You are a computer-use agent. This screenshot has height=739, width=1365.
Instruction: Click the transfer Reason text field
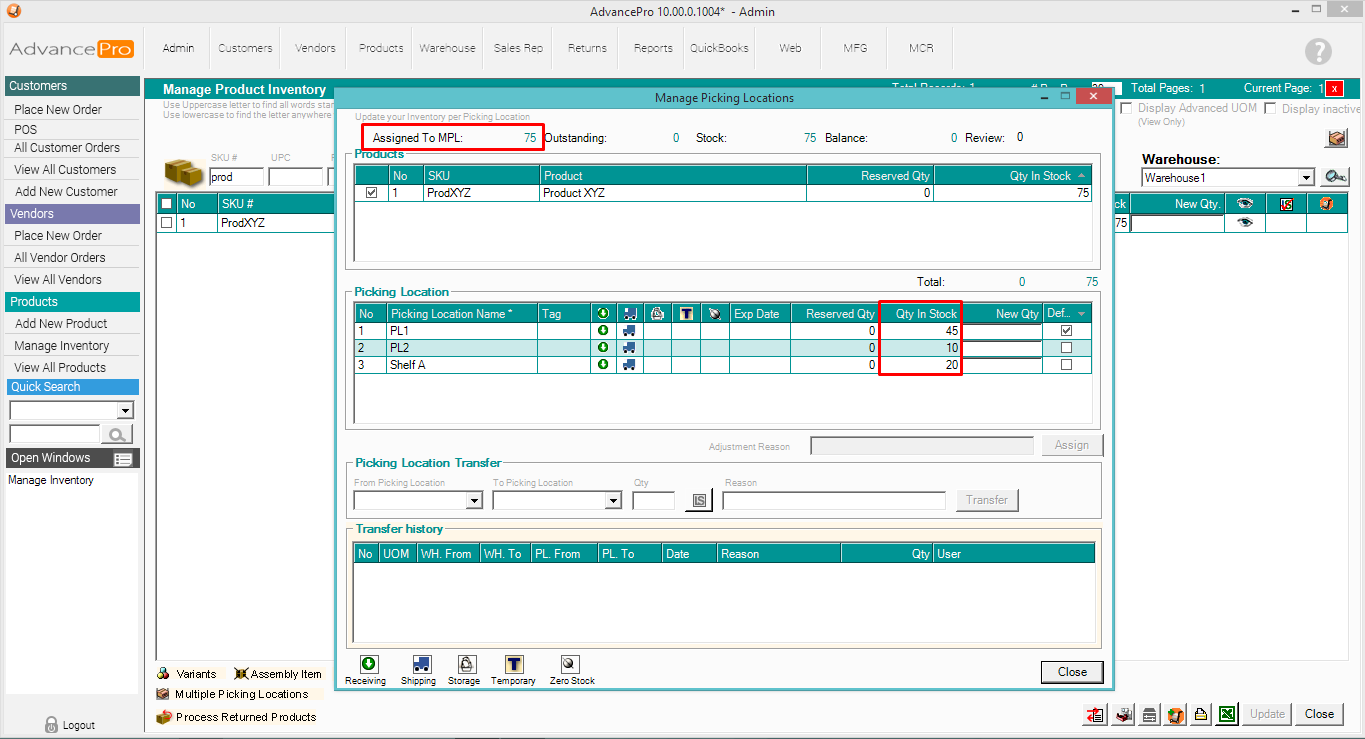833,501
